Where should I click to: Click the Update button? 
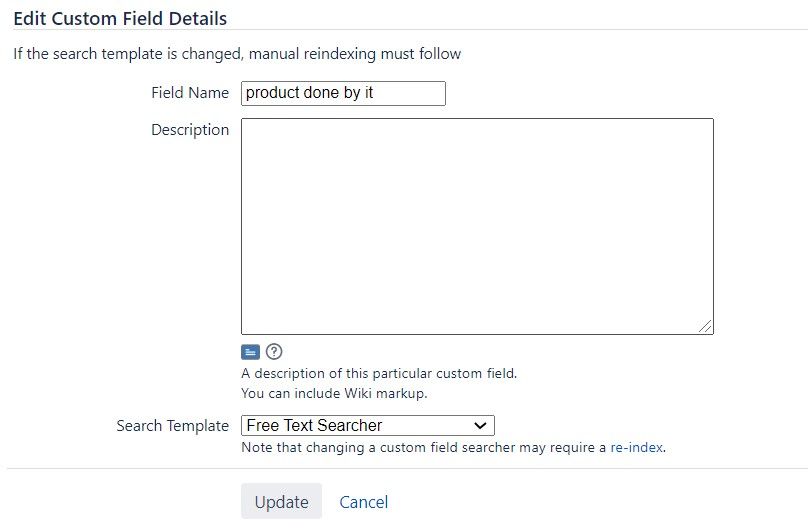(281, 501)
